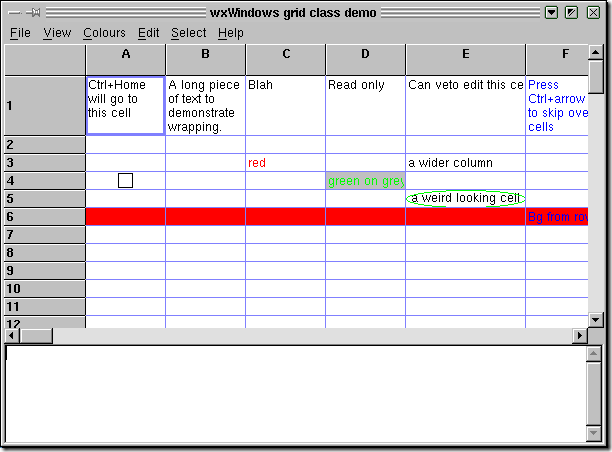This screenshot has width=612, height=452.
Task: Click inside the white log text area
Action: [x=295, y=394]
